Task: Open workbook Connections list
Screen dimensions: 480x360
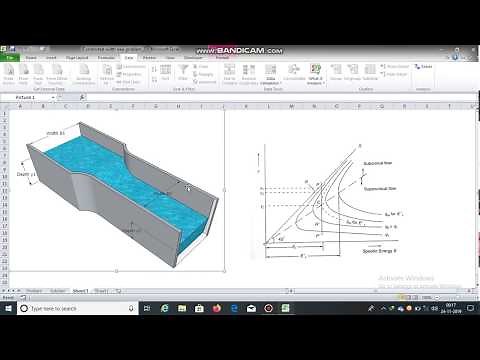Action: tap(131, 67)
